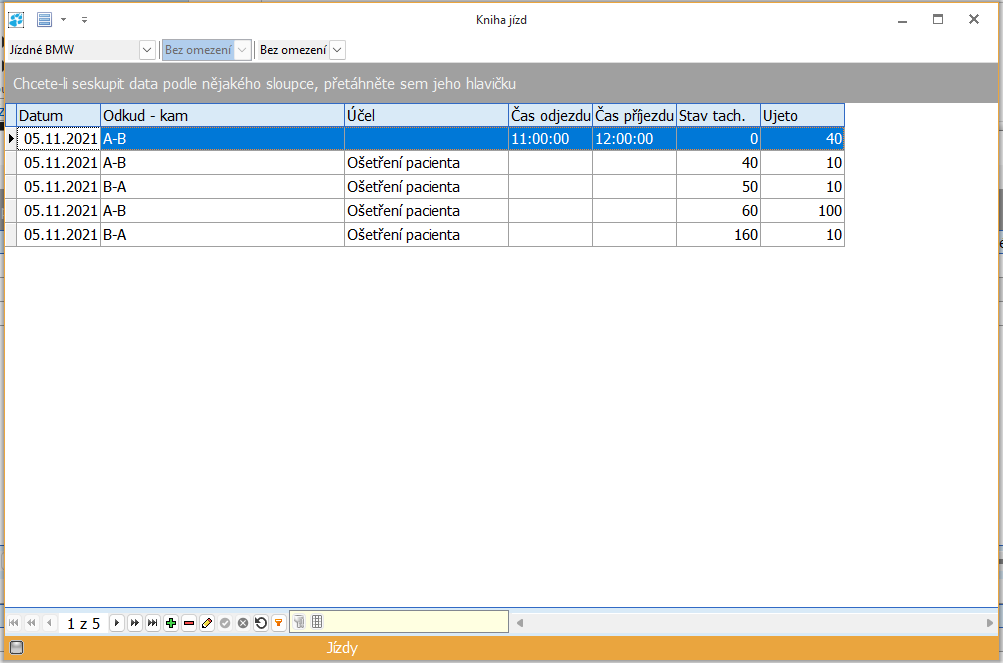Viewport: 1003px width, 663px height.
Task: Add a new trip record
Action: click(x=171, y=623)
